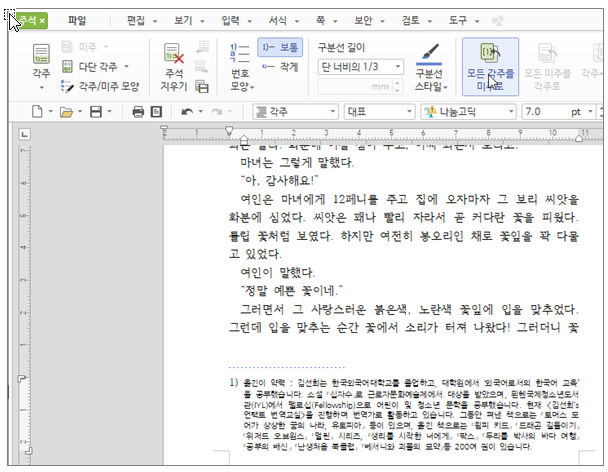
Task: Expand the 미주 dropdown arrow
Action: [x=106, y=47]
